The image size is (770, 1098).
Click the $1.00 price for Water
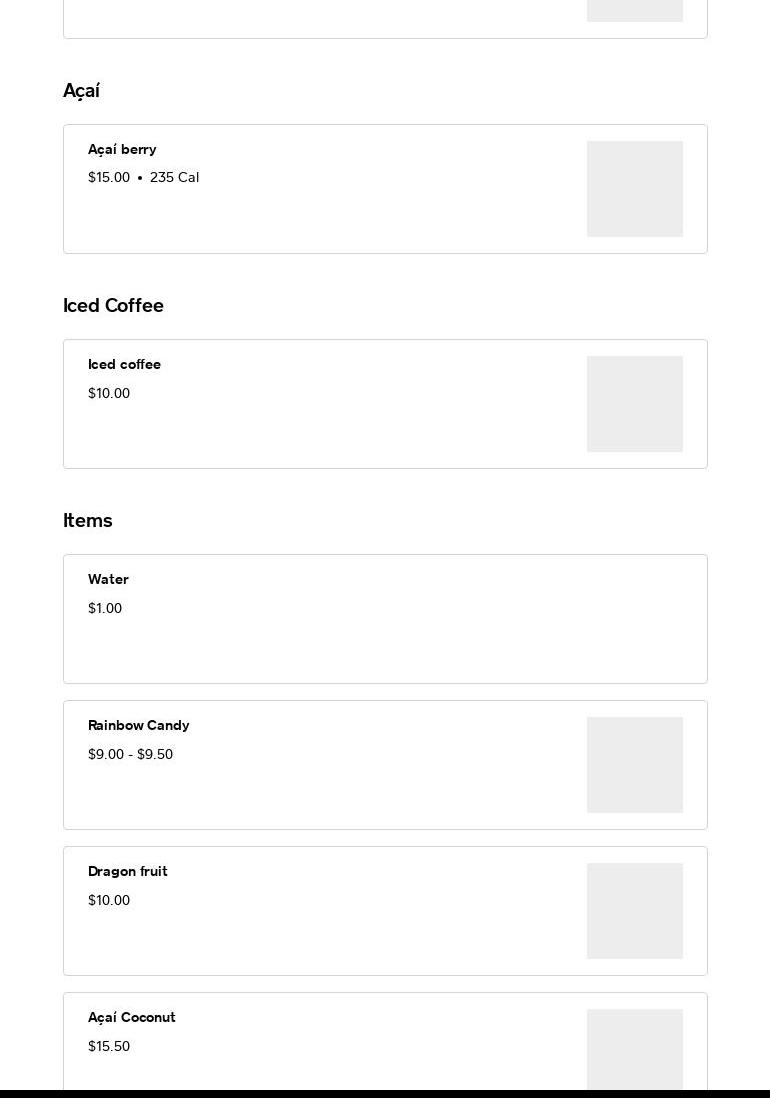point(105,609)
